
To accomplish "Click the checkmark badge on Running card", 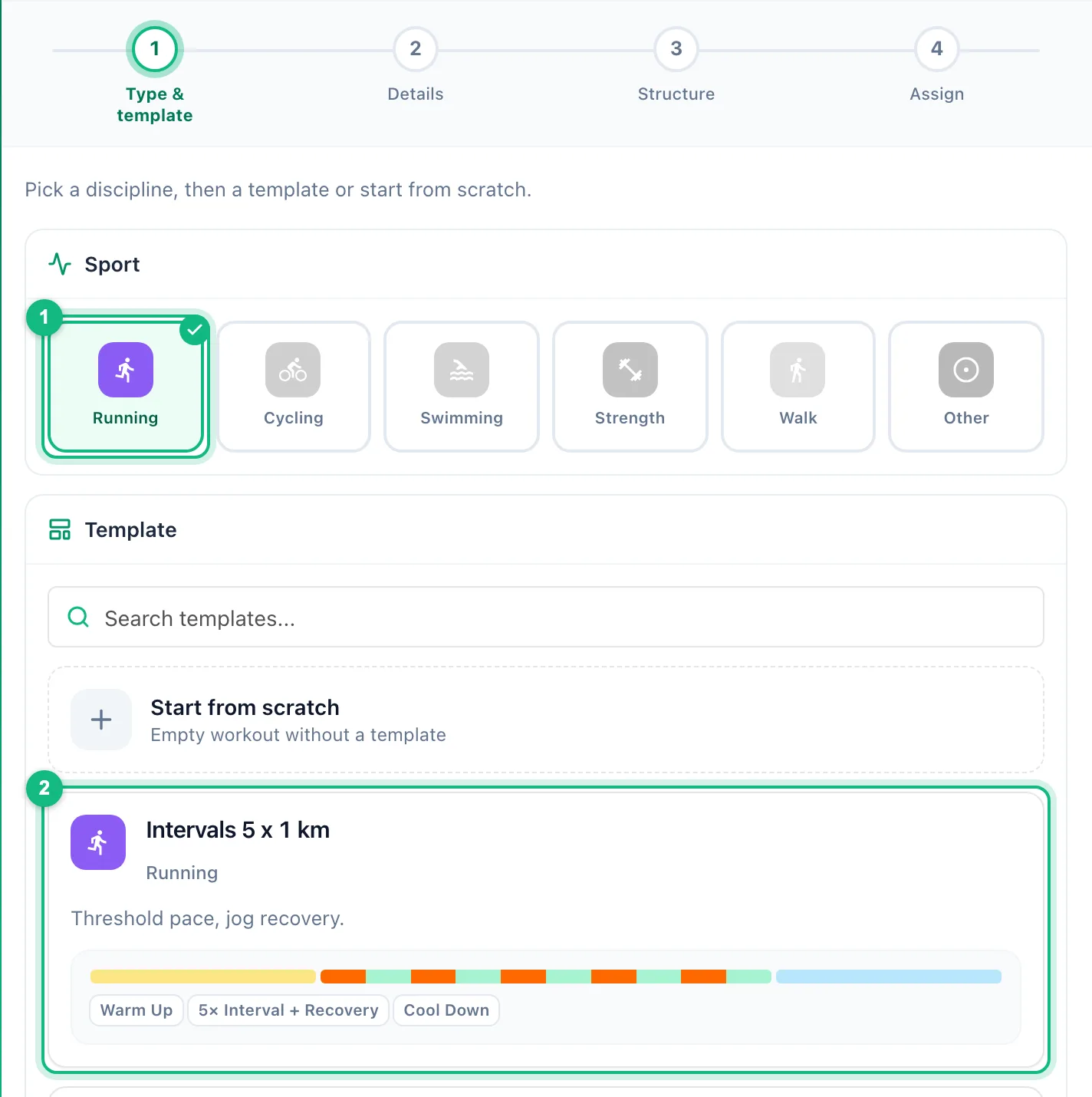I will click(x=195, y=330).
